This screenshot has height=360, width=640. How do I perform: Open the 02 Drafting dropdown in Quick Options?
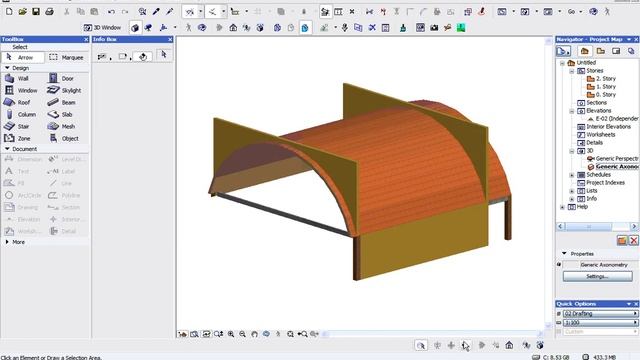coord(600,313)
